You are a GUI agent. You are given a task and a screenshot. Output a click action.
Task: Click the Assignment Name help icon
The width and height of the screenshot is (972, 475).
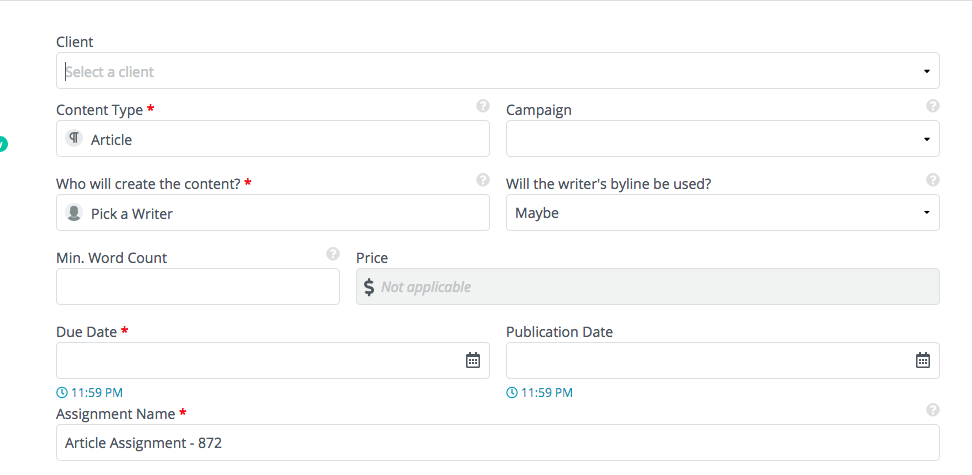(x=933, y=410)
